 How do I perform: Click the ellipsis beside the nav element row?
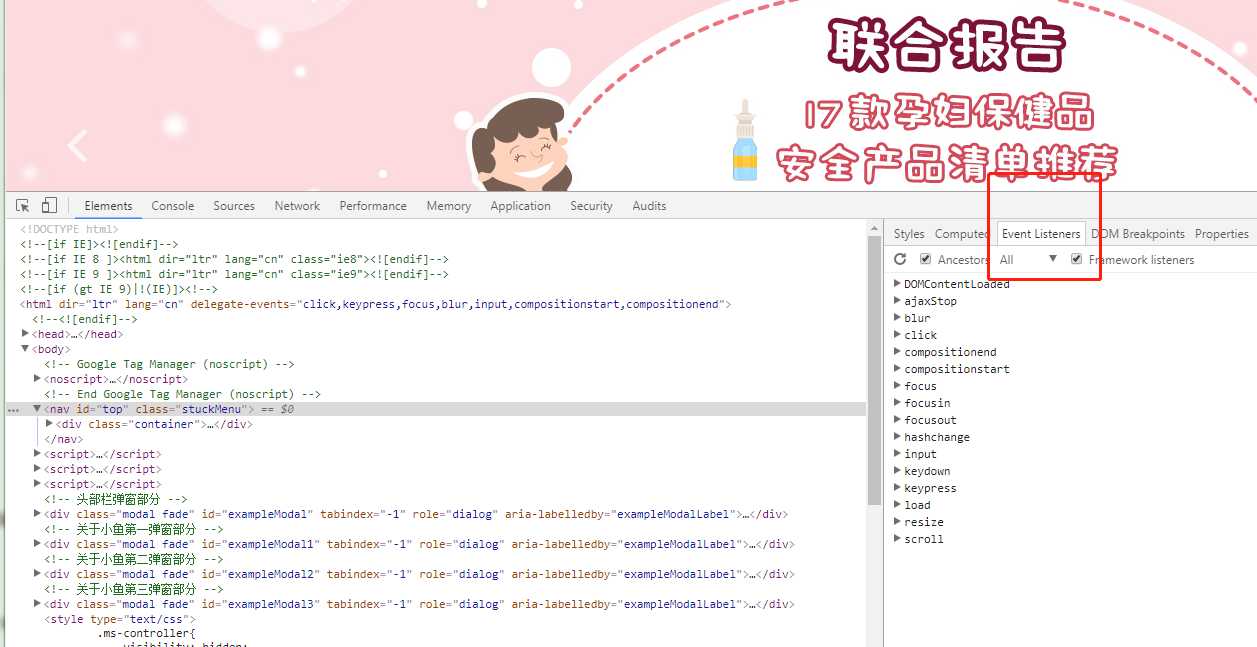pyautogui.click(x=13, y=410)
